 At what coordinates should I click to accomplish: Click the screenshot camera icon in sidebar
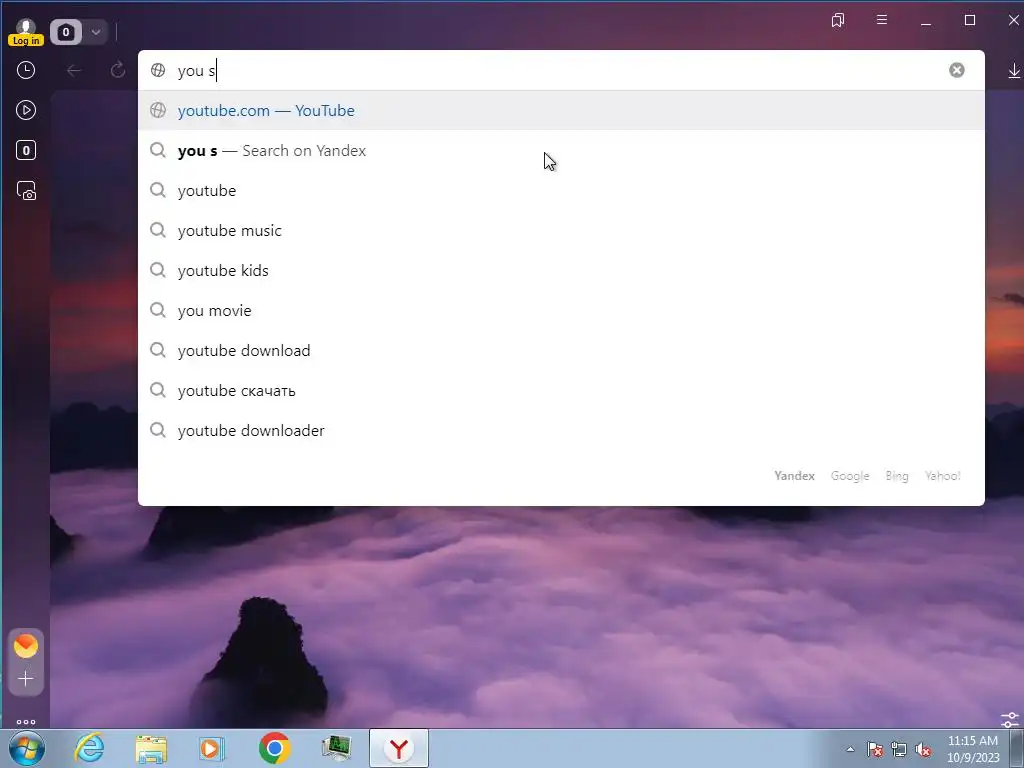(26, 191)
